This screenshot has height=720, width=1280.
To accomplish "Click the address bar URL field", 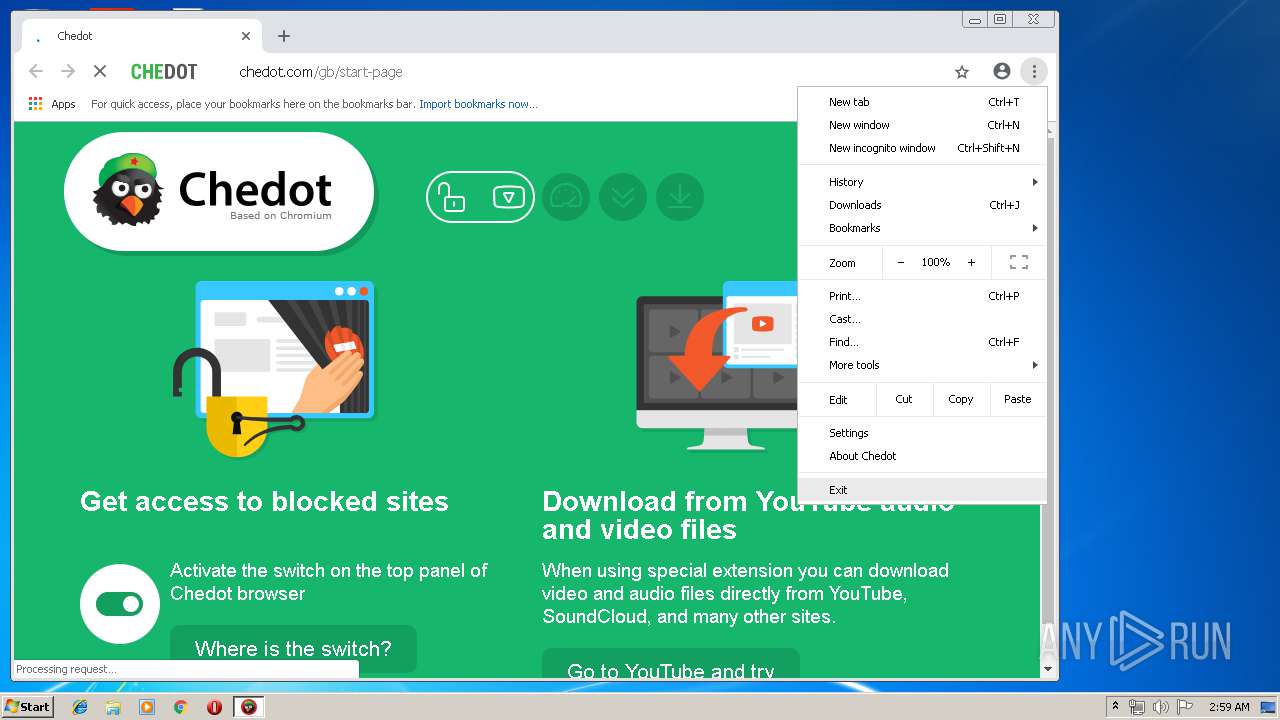I will click(x=590, y=72).
